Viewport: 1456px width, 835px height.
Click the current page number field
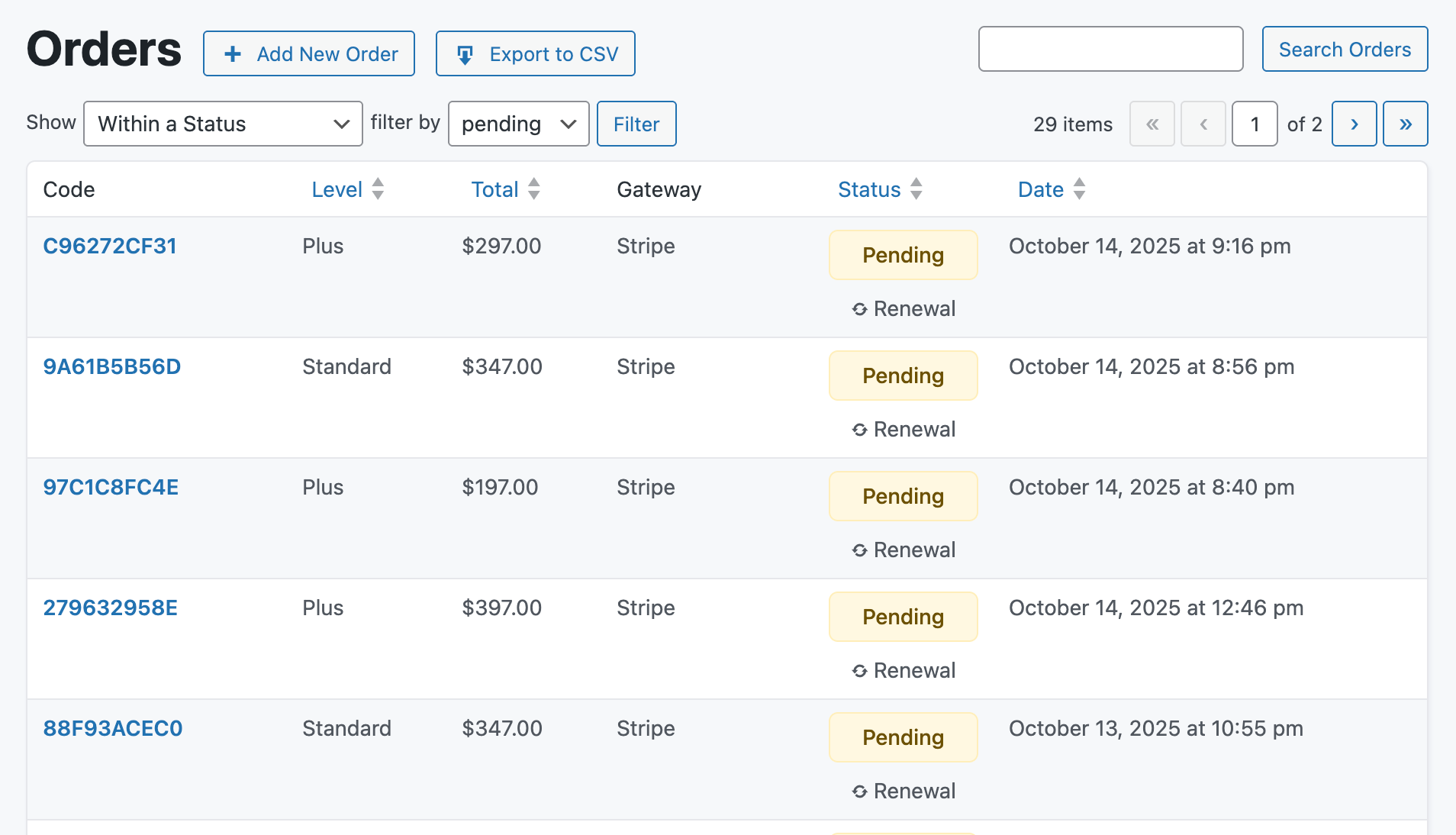pyautogui.click(x=1255, y=124)
